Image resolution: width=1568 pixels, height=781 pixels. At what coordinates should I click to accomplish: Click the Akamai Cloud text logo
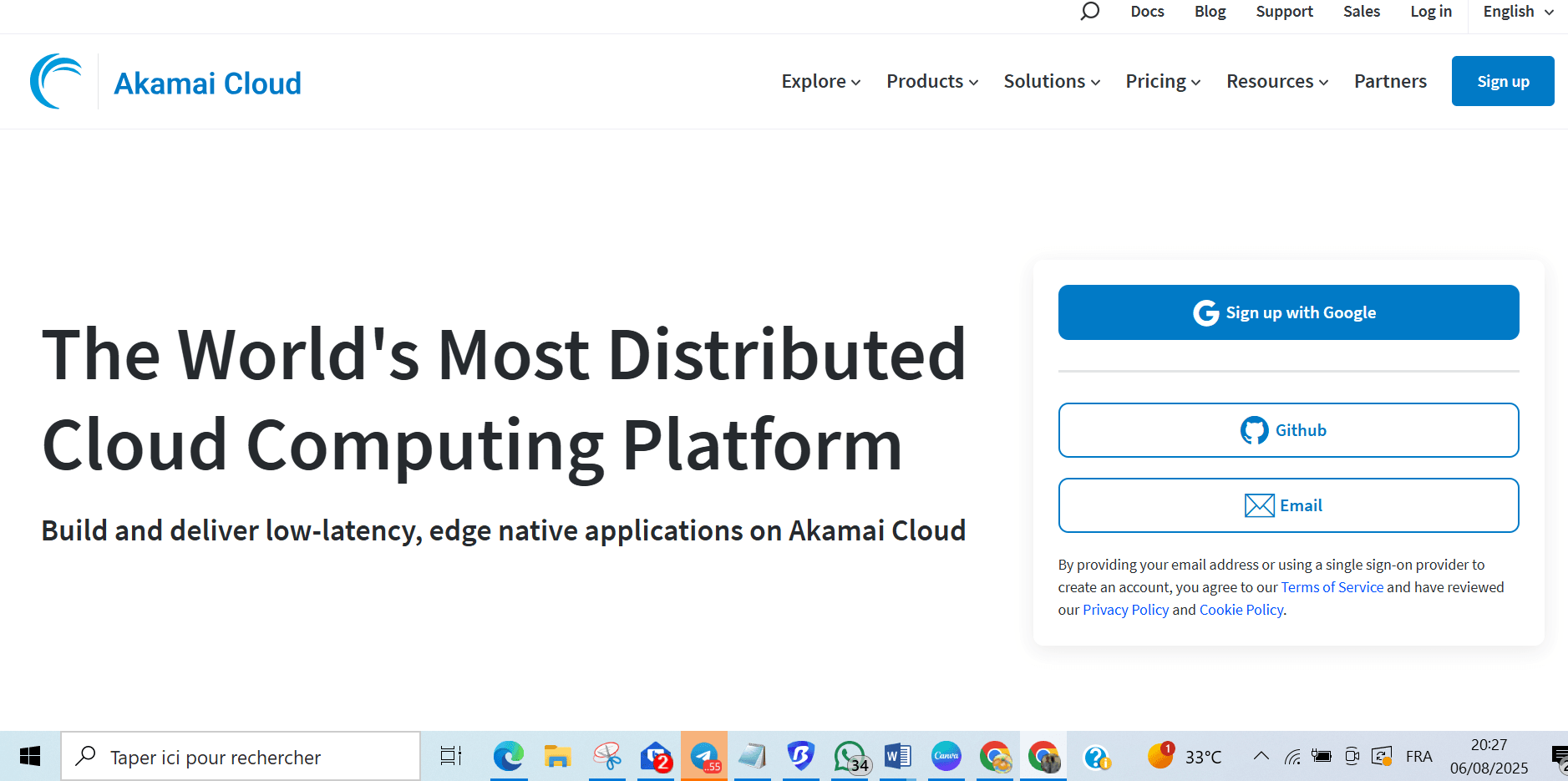[x=207, y=84]
